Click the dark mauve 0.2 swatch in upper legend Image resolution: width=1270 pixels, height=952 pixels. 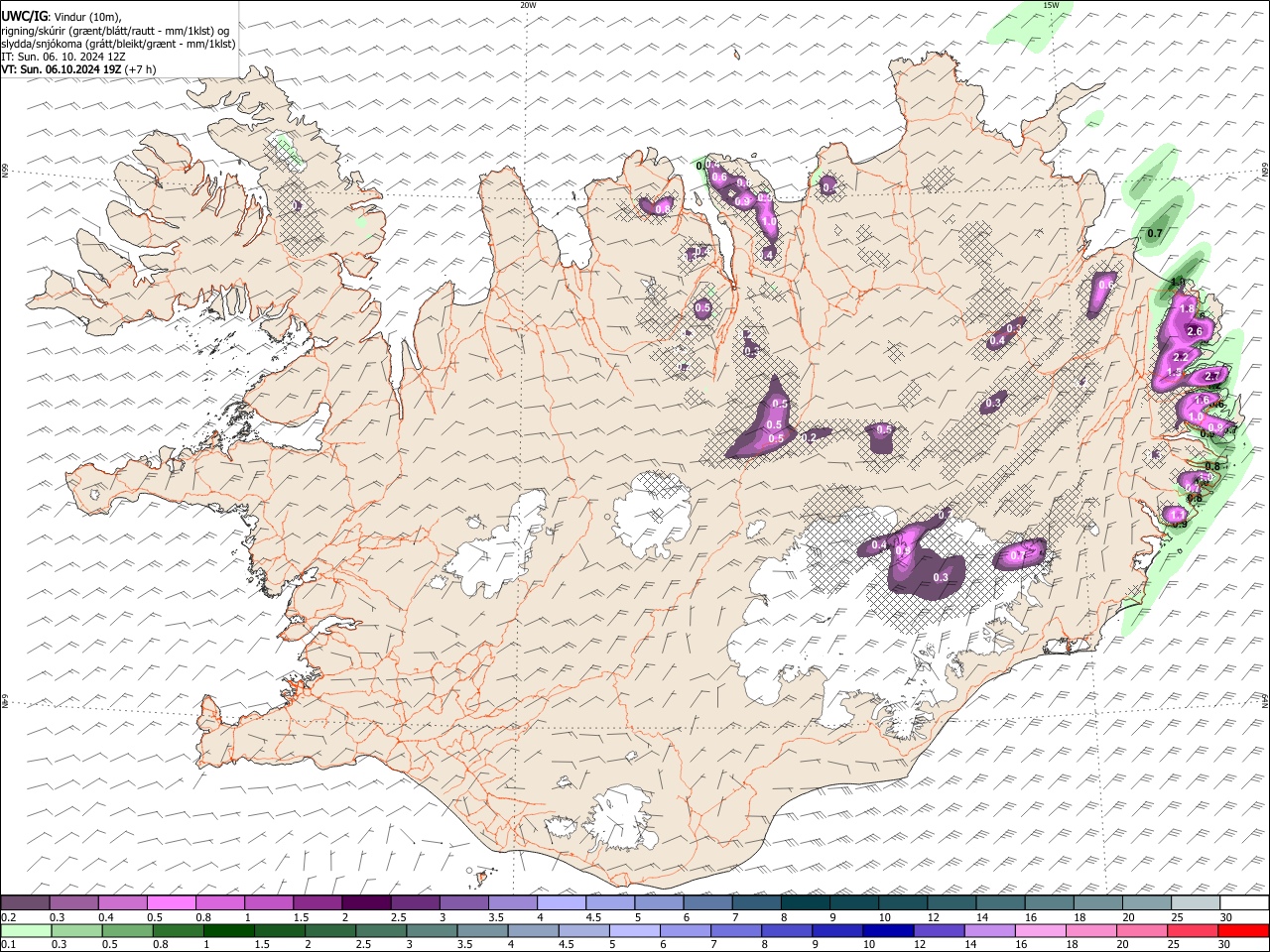pos(26,902)
